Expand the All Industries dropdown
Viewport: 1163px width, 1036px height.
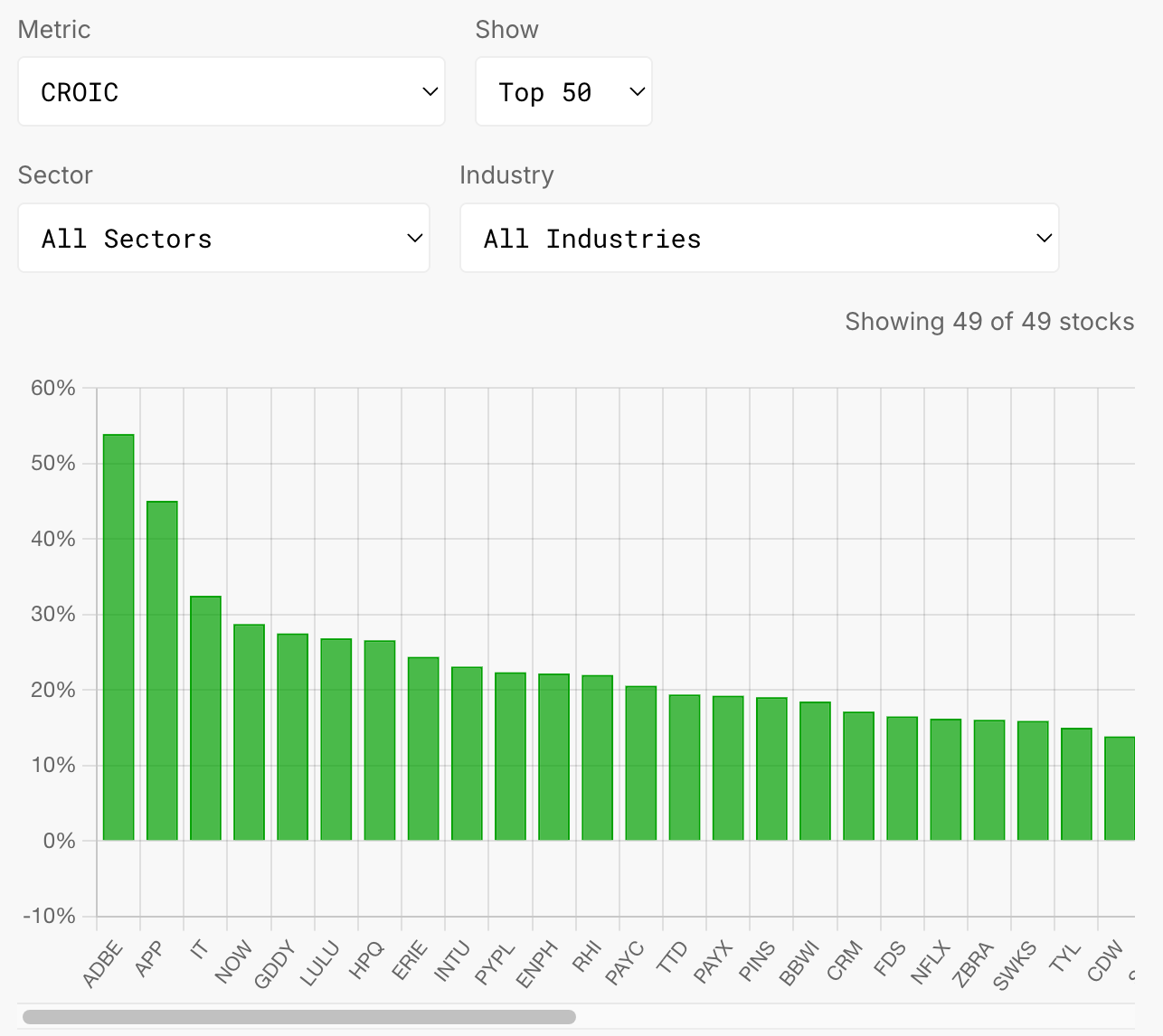click(759, 239)
